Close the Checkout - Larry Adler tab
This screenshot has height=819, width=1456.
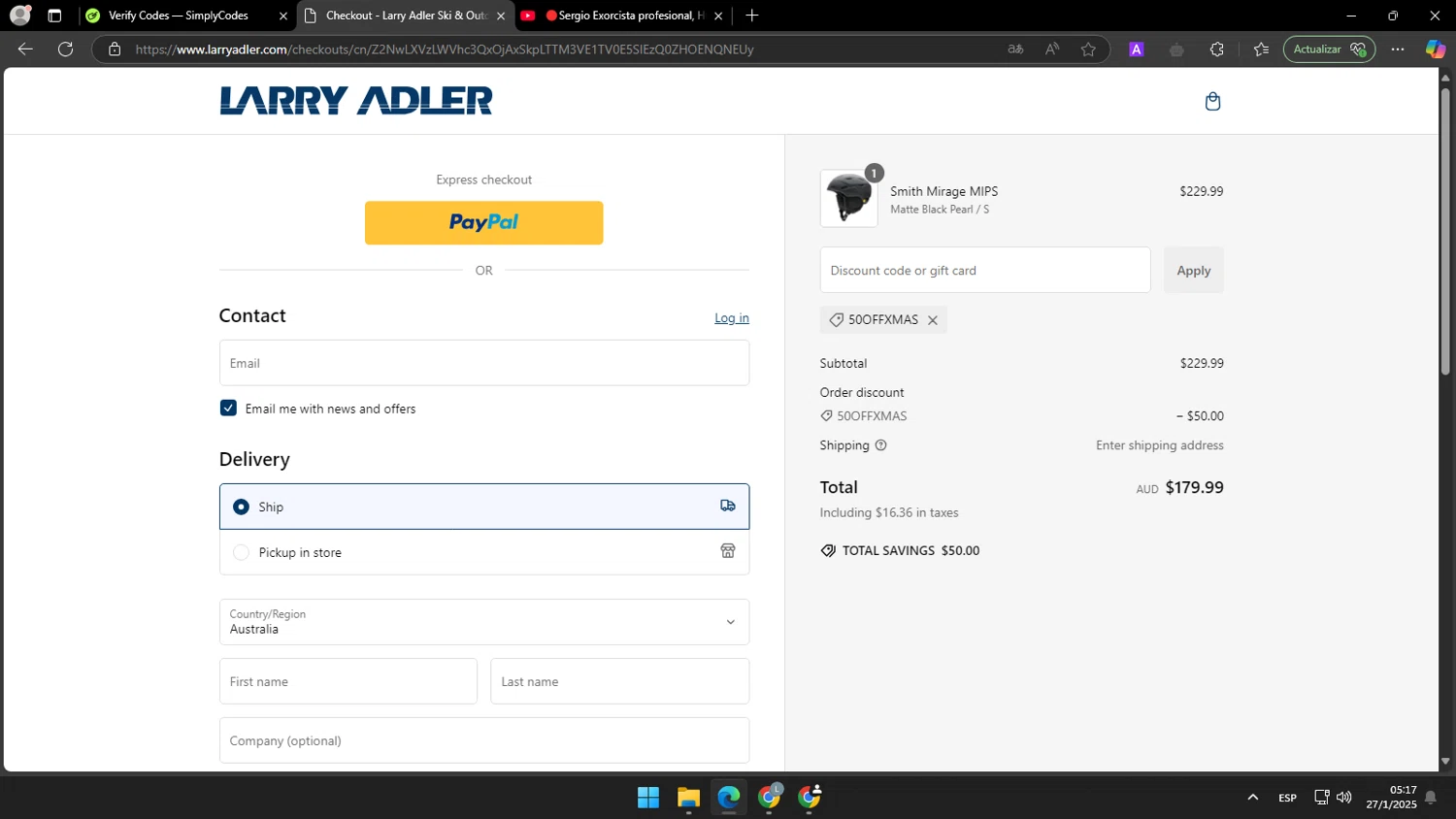coord(501,16)
